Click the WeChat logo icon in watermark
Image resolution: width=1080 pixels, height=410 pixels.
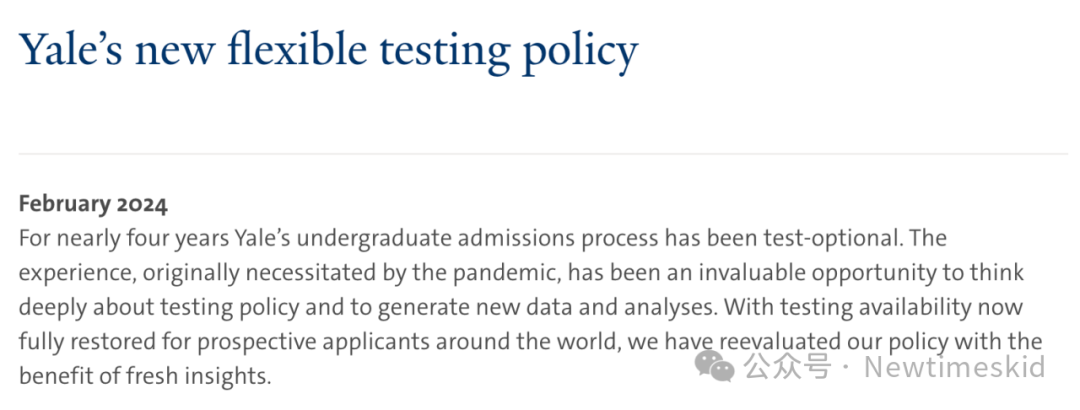click(715, 366)
